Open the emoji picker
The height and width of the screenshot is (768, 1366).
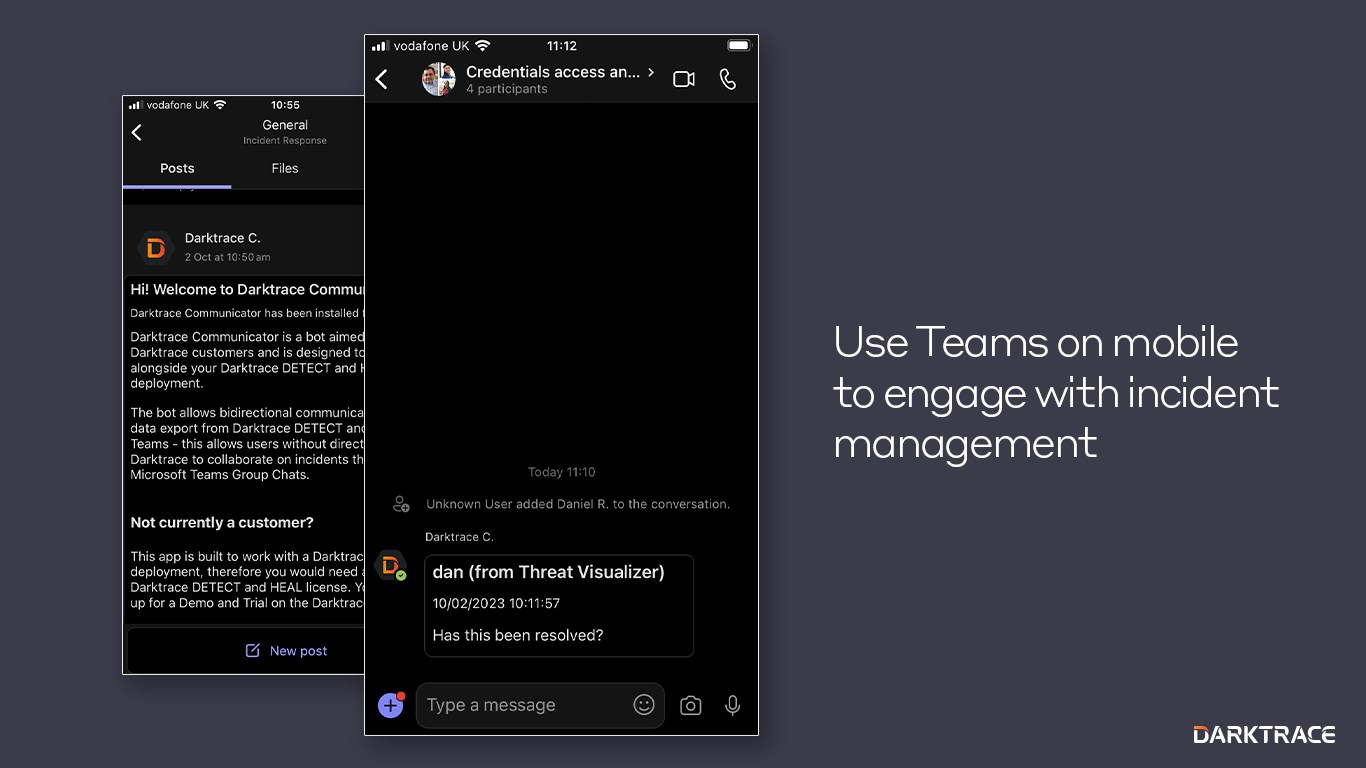click(644, 705)
